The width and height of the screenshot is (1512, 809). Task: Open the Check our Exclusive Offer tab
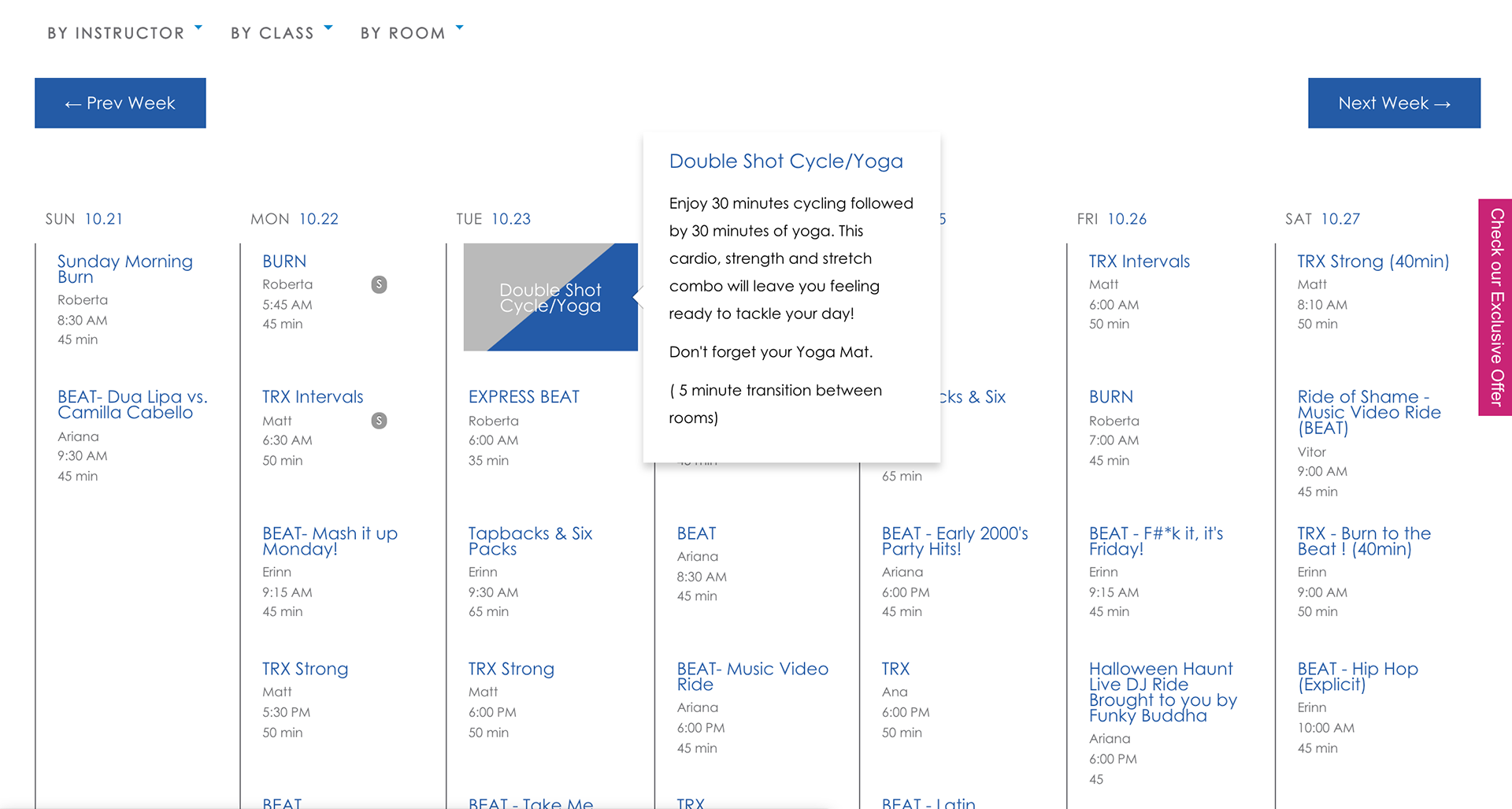pyautogui.click(x=1496, y=307)
